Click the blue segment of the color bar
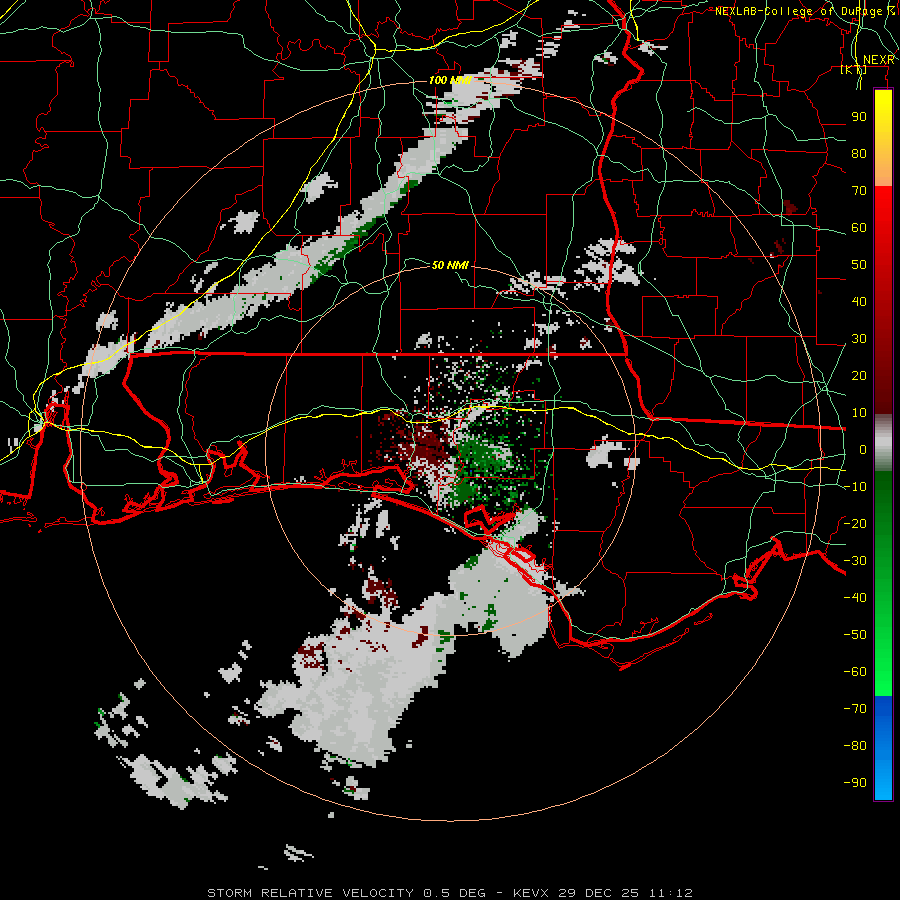The width and height of the screenshot is (900, 900). pos(883,747)
